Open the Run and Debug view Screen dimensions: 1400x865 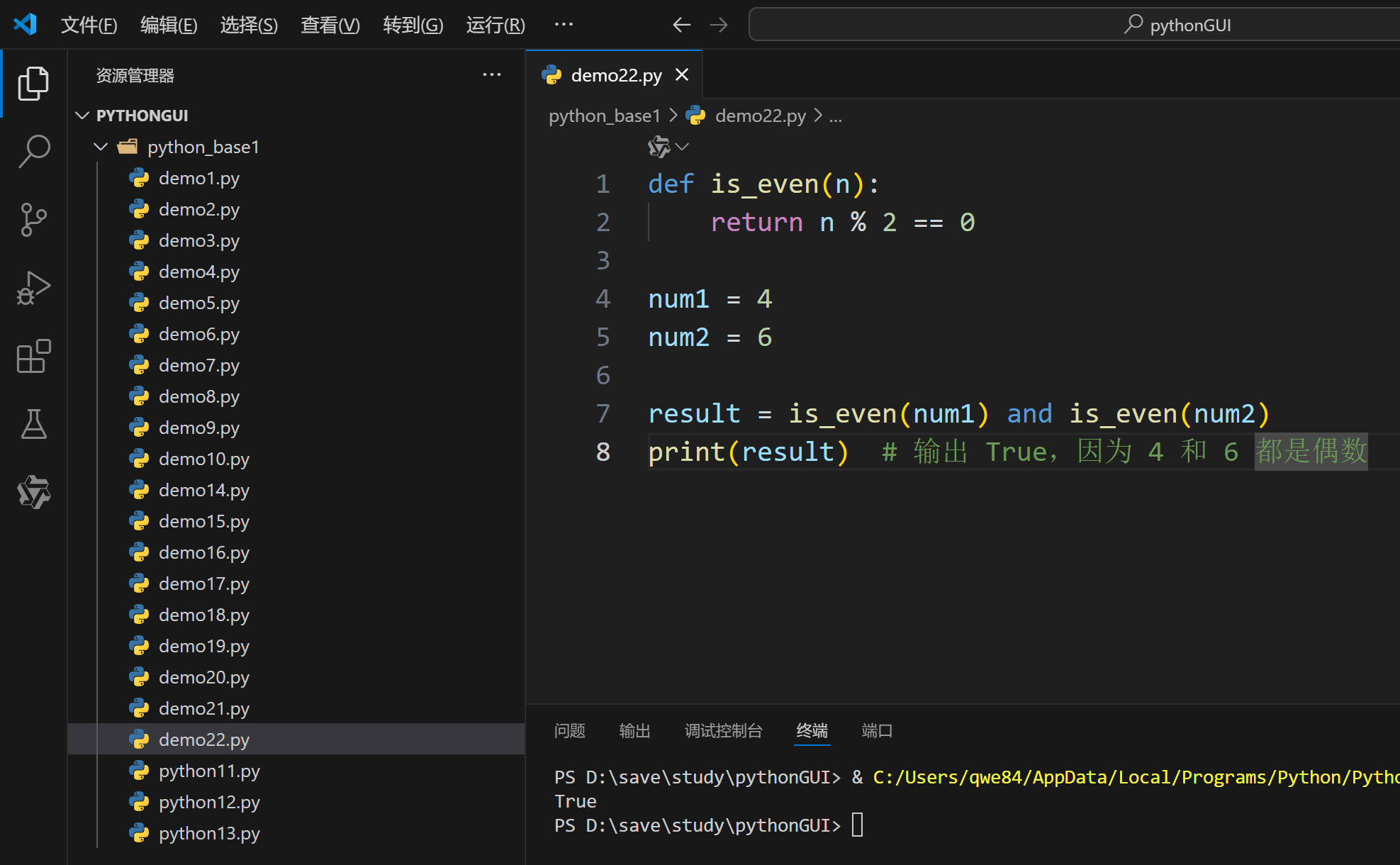point(33,288)
